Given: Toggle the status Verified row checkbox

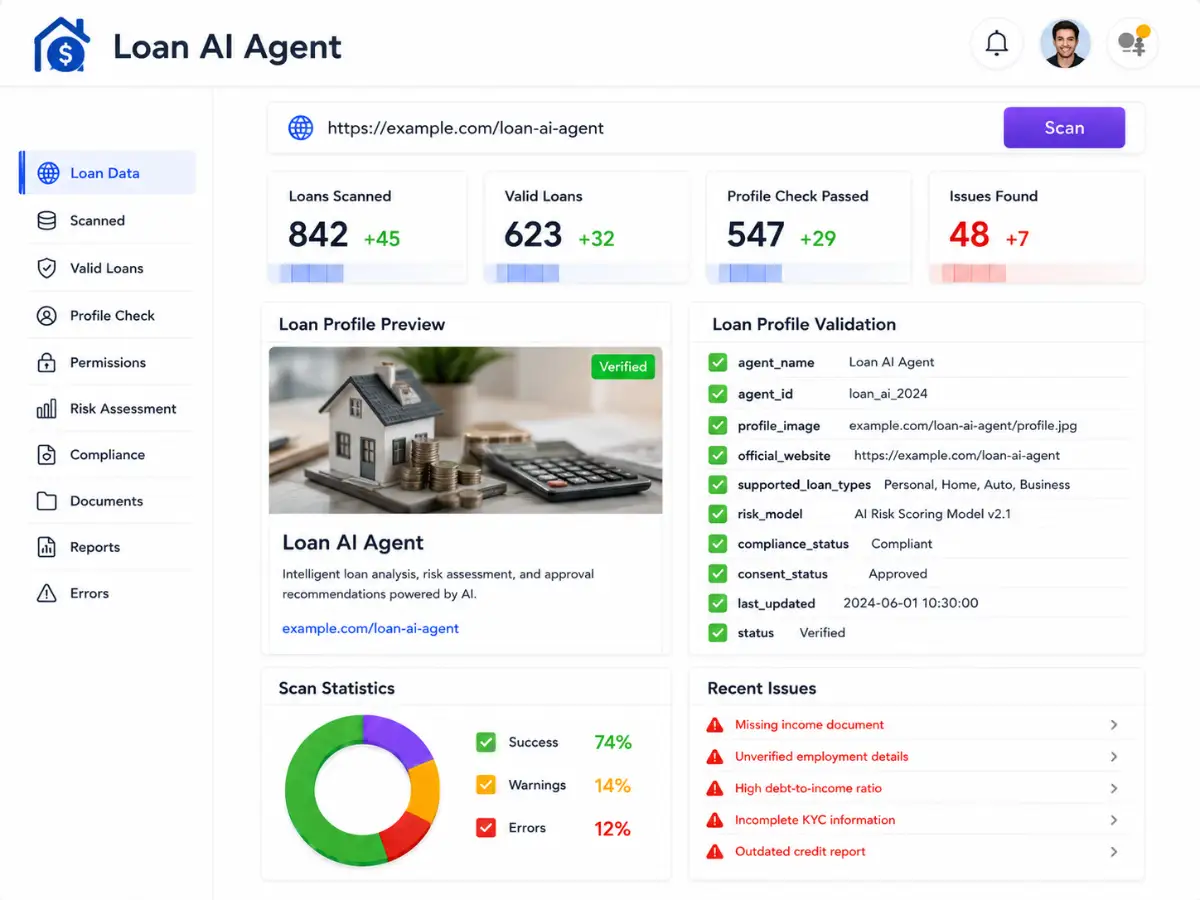Looking at the screenshot, I should click(718, 633).
